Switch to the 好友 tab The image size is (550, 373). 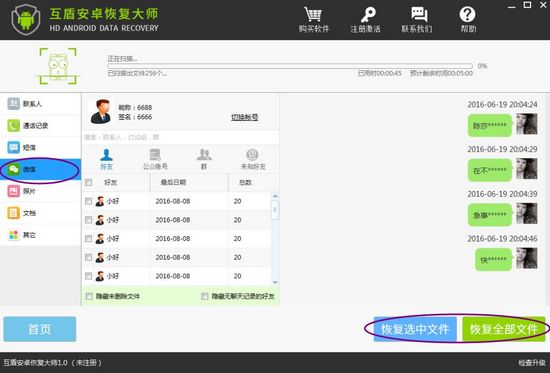[x=106, y=159]
